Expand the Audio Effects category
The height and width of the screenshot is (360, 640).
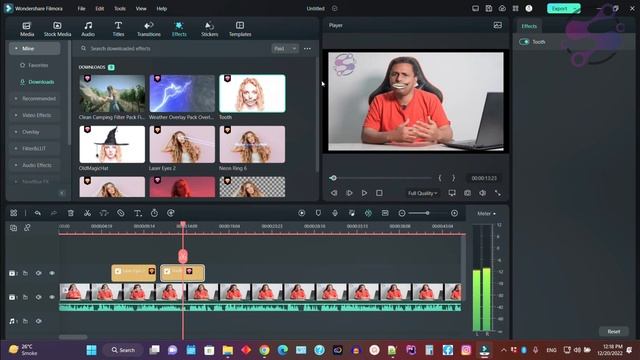35,165
